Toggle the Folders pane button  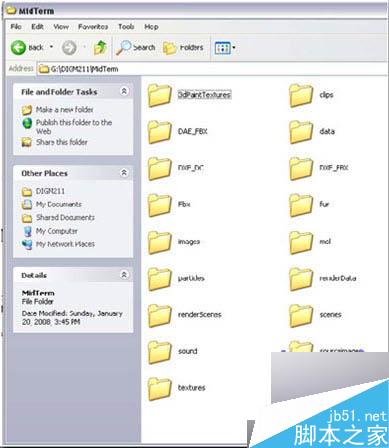[x=183, y=48]
